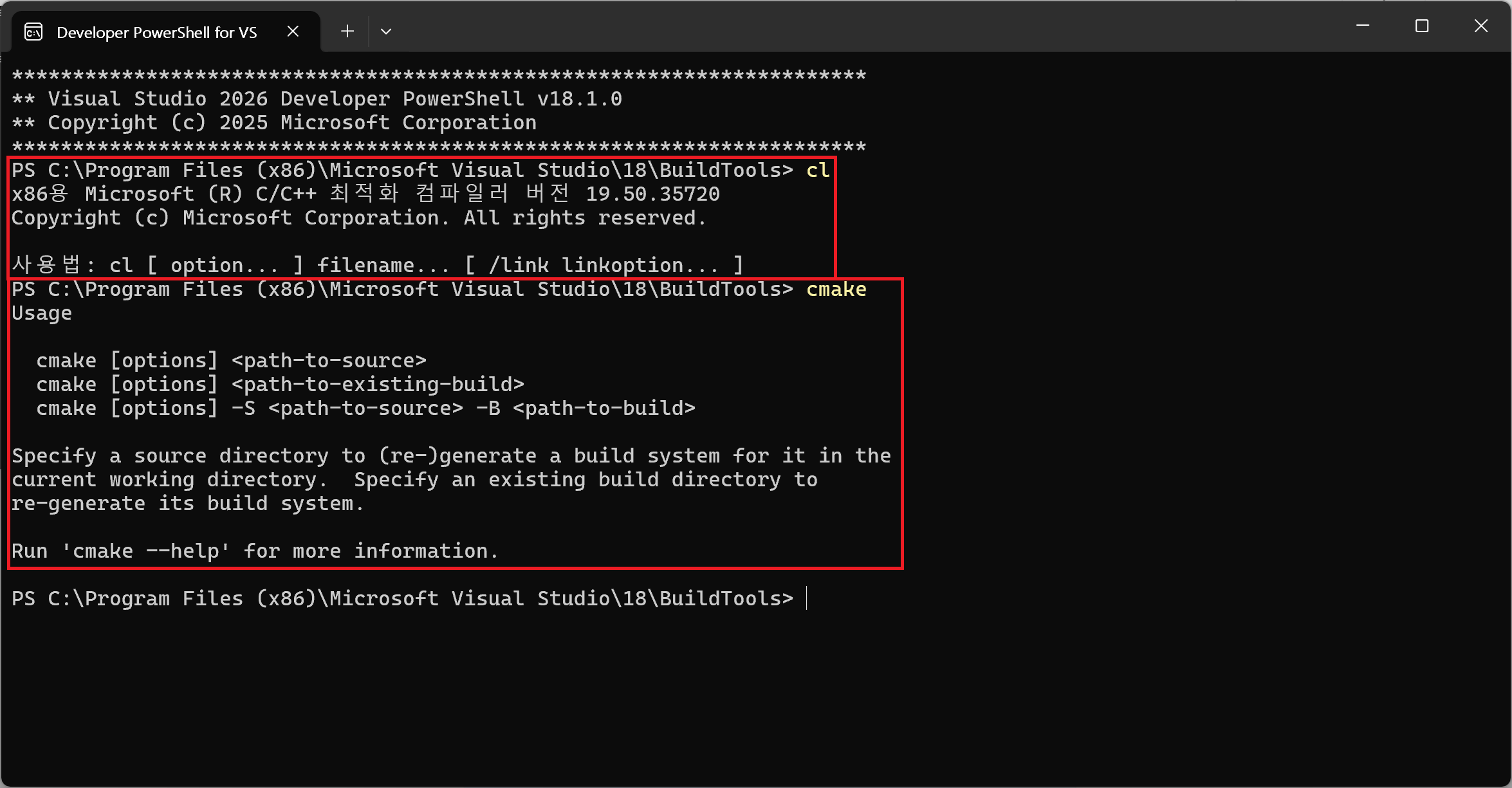Click the C:\ icon inside the tab label

pyautogui.click(x=33, y=31)
